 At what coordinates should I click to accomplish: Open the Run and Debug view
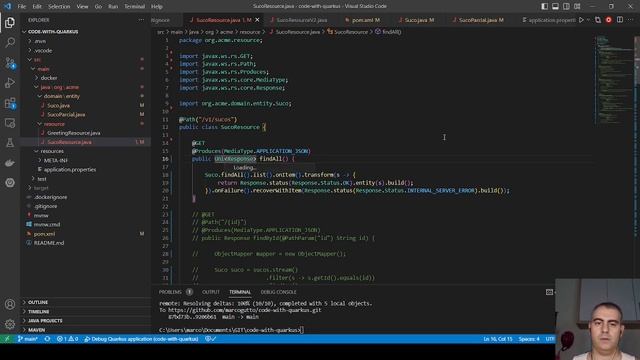(10, 82)
